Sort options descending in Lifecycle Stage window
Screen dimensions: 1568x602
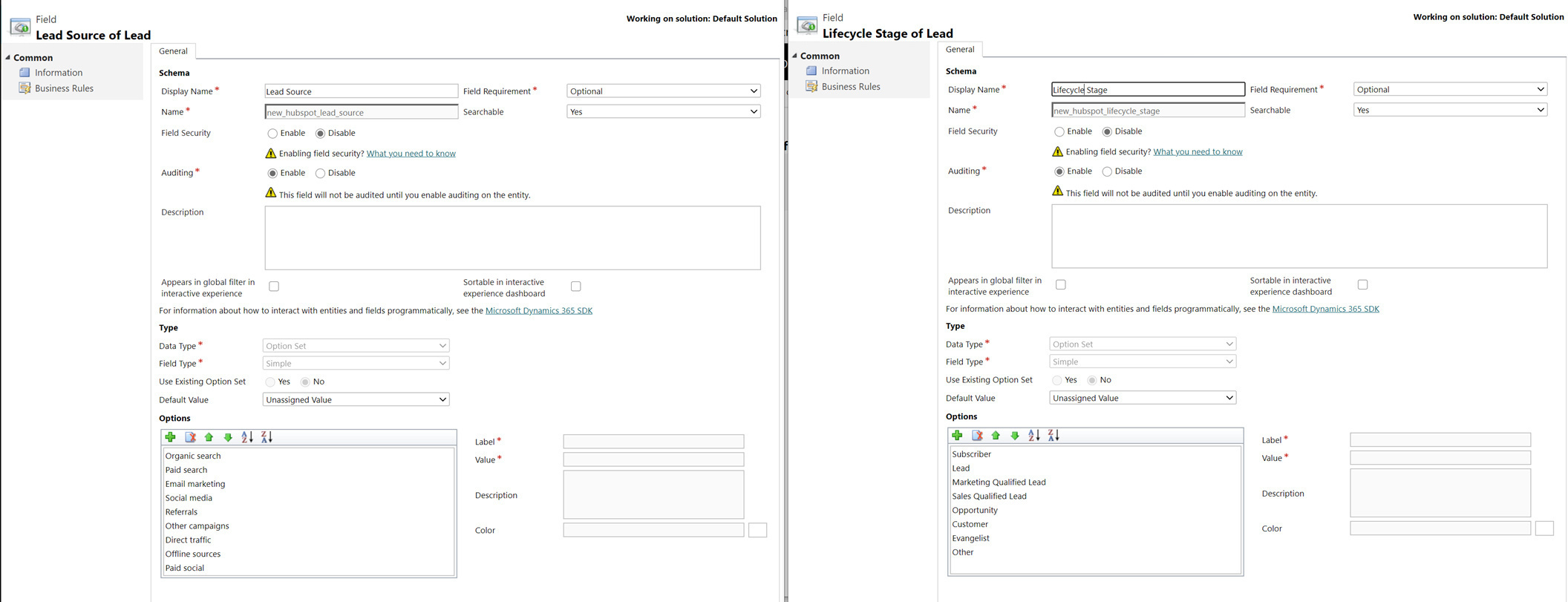[1053, 436]
